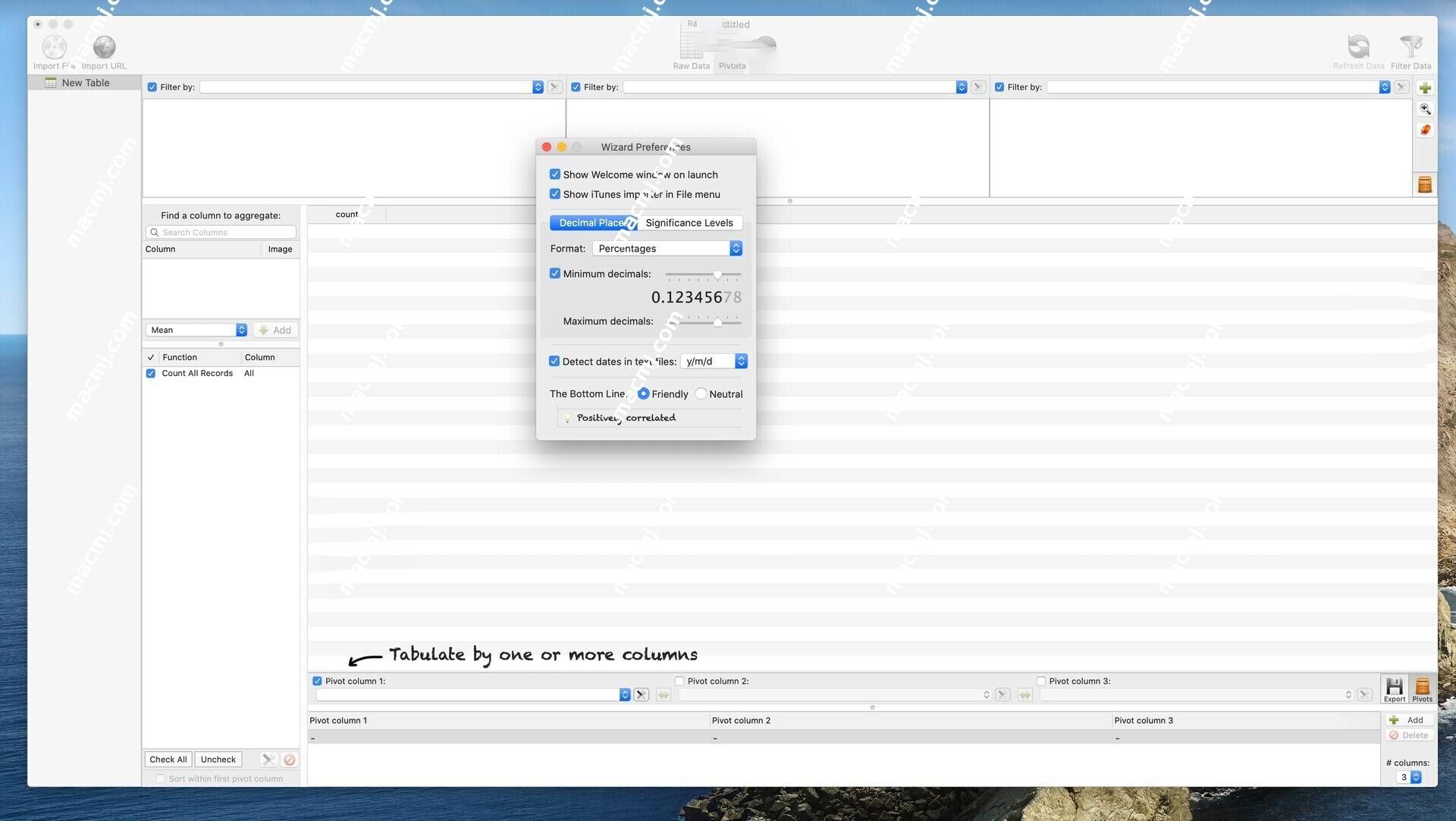Enable Pivot column 3 checkbox
1456x821 pixels.
[1040, 681]
